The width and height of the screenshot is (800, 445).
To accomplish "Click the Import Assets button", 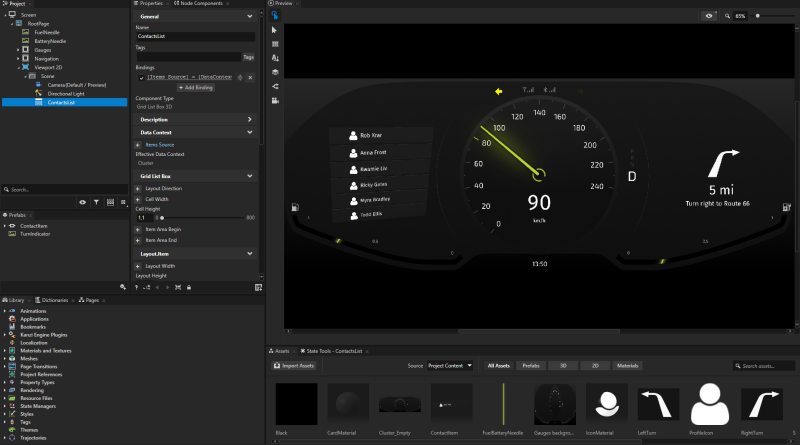I will coord(294,366).
